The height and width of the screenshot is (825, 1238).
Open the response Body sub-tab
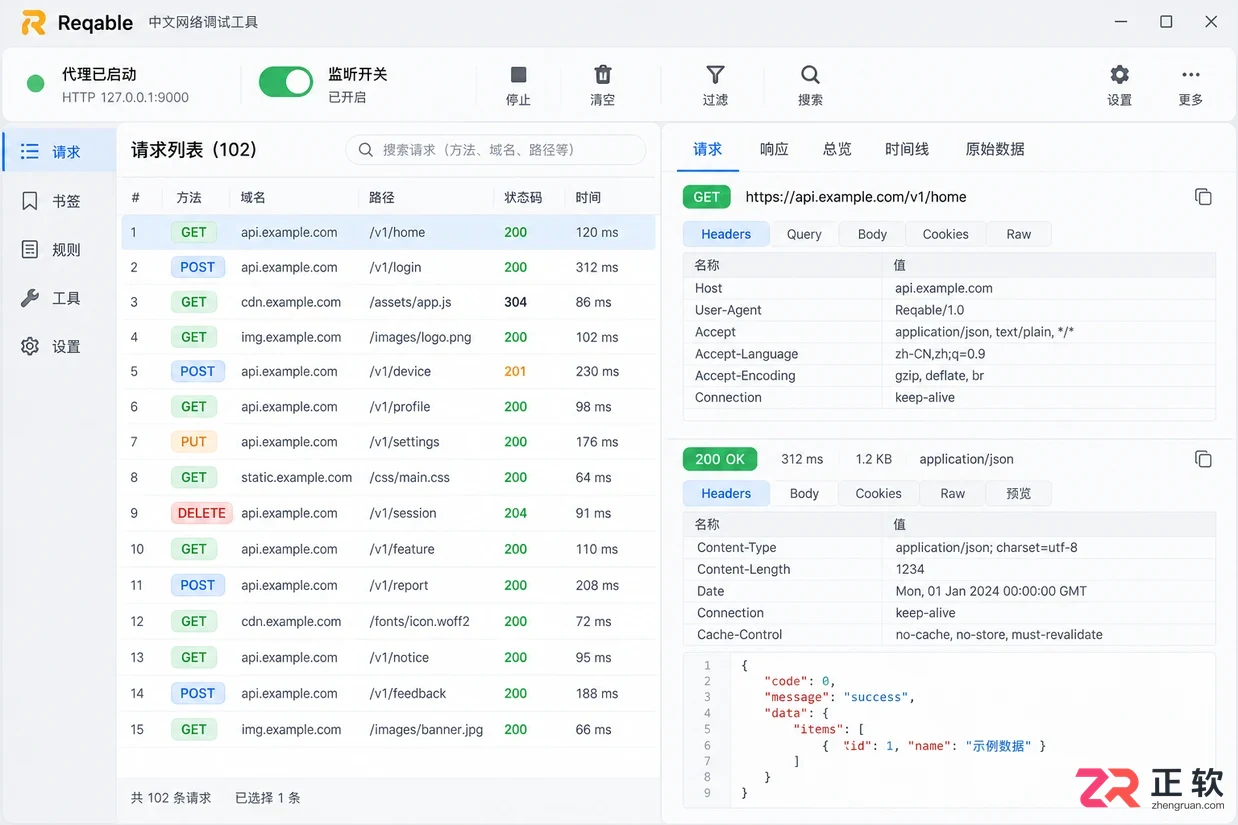click(804, 493)
